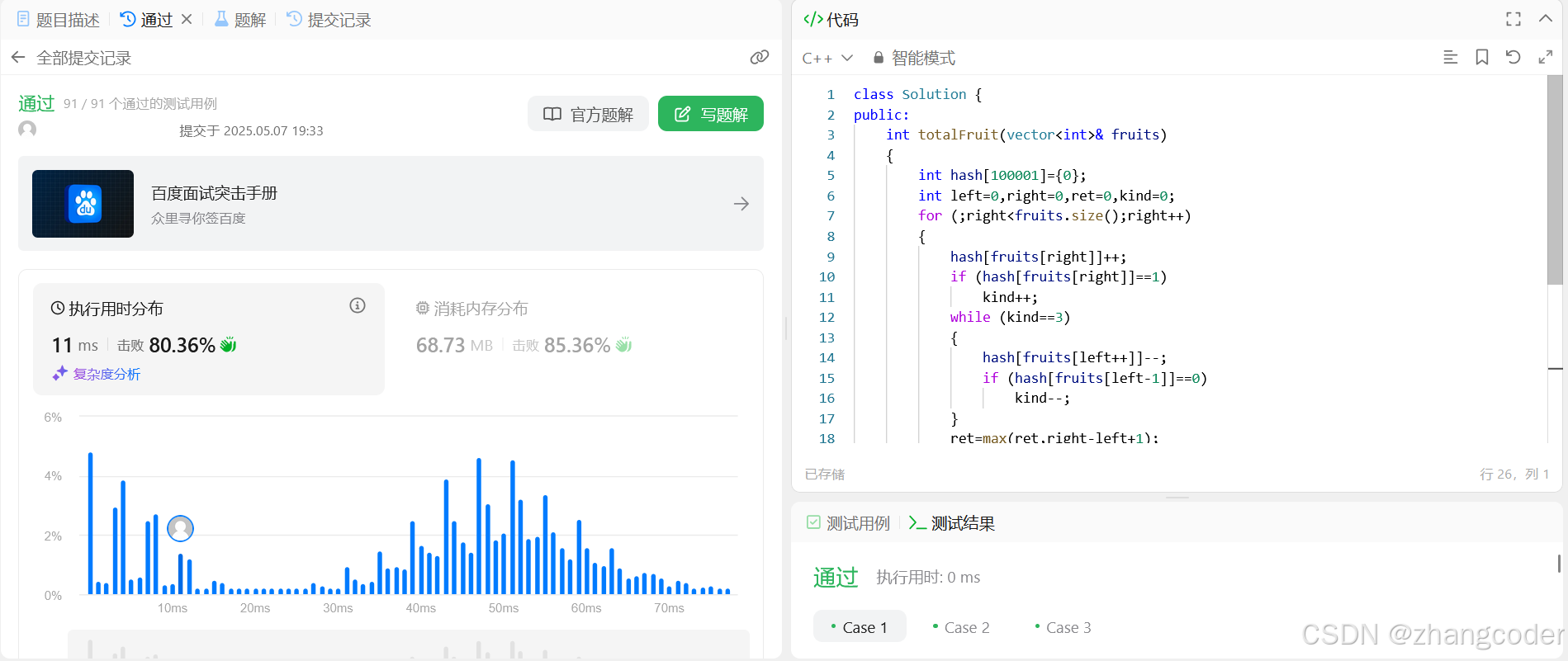Open the C++ language dropdown
Viewport: 1568px width, 661px height.
point(827,58)
